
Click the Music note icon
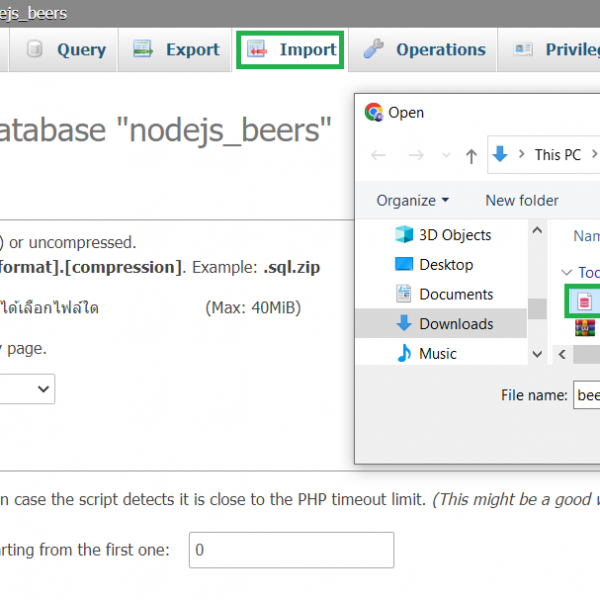coord(404,353)
